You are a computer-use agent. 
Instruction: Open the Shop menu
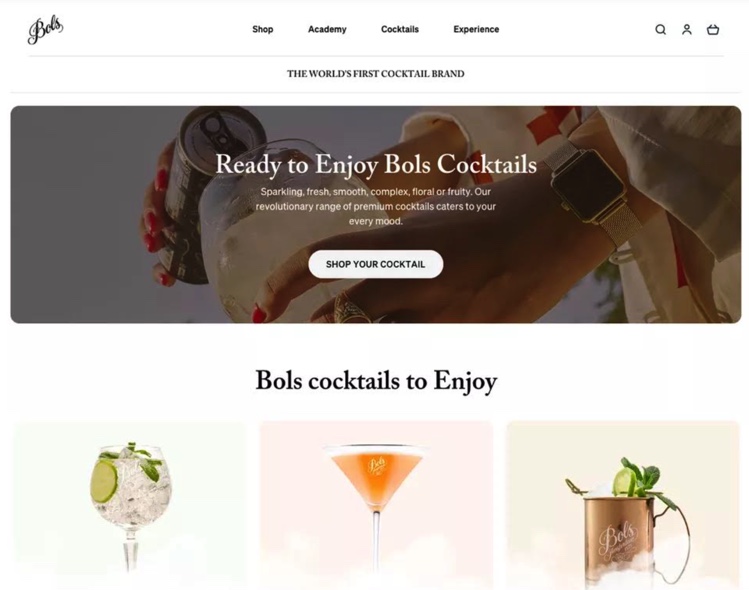click(x=263, y=29)
